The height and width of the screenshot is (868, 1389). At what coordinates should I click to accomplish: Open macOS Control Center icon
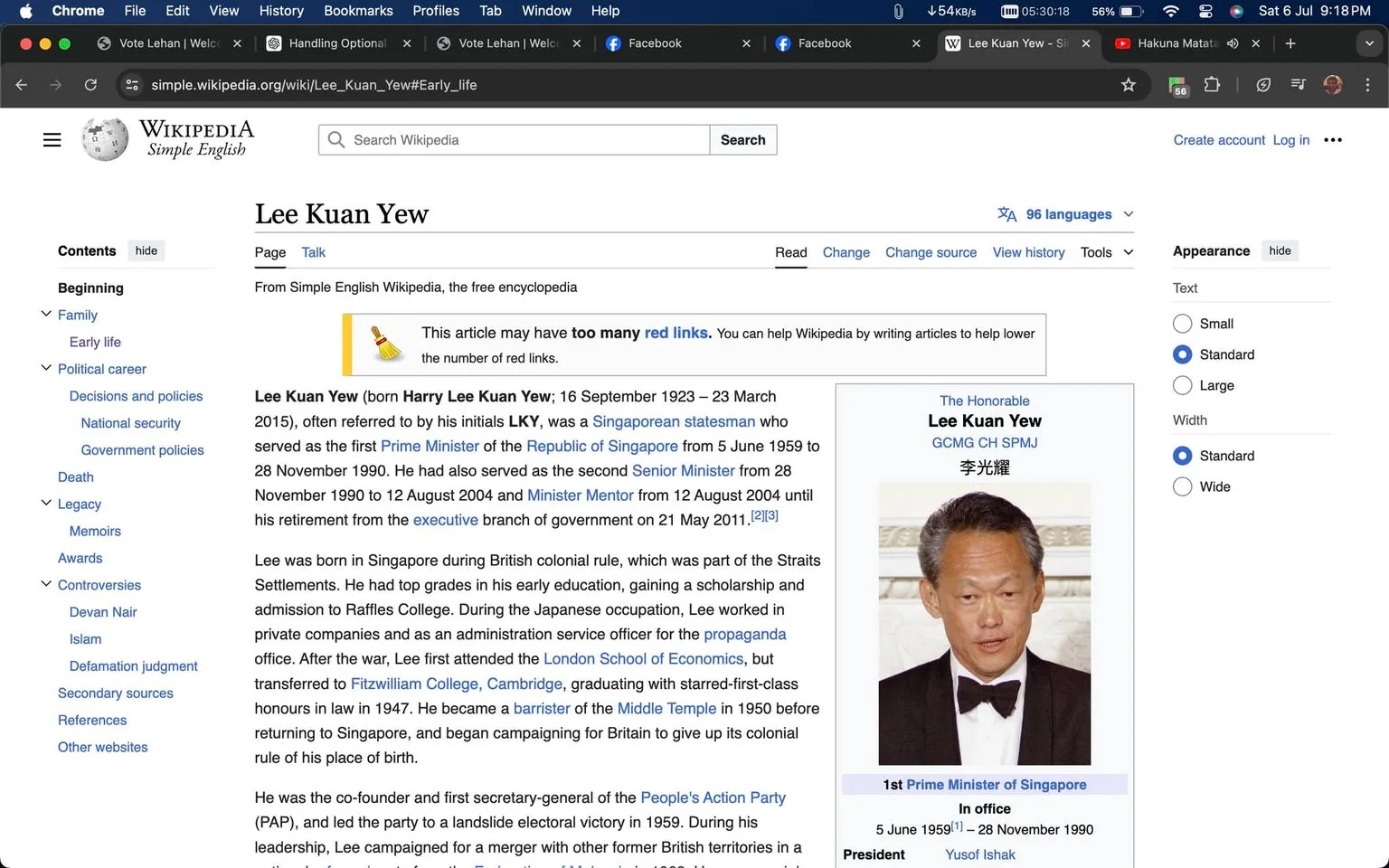(1205, 11)
